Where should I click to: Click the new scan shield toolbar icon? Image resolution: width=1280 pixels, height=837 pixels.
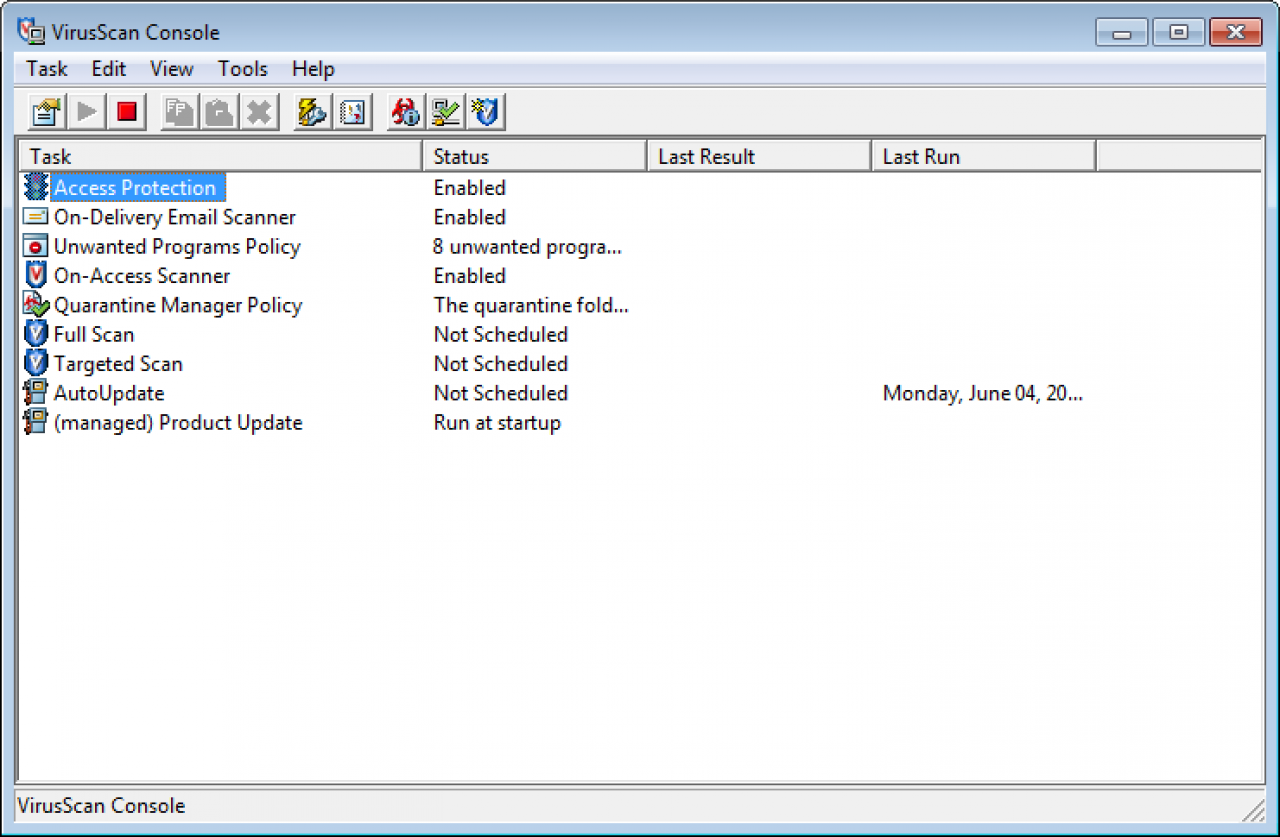[x=486, y=112]
